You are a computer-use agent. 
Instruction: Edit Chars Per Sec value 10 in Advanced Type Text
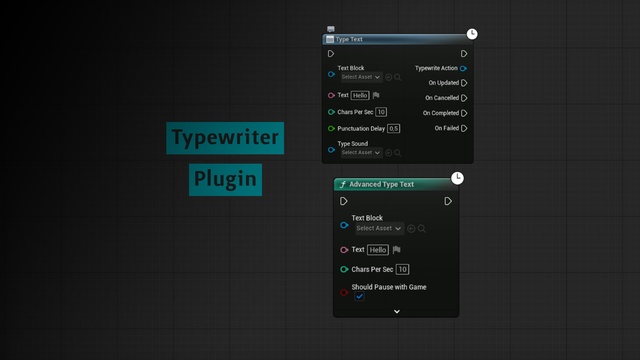(x=402, y=269)
